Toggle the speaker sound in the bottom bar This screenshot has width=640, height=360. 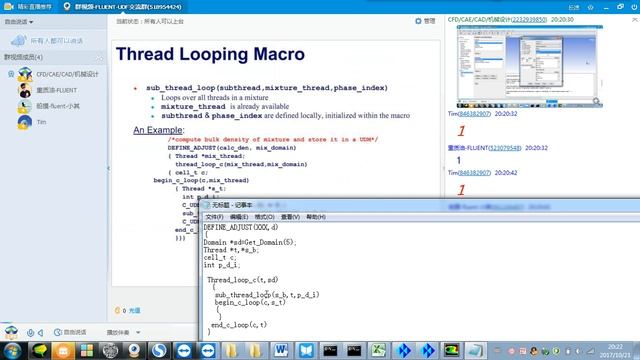coord(41,333)
